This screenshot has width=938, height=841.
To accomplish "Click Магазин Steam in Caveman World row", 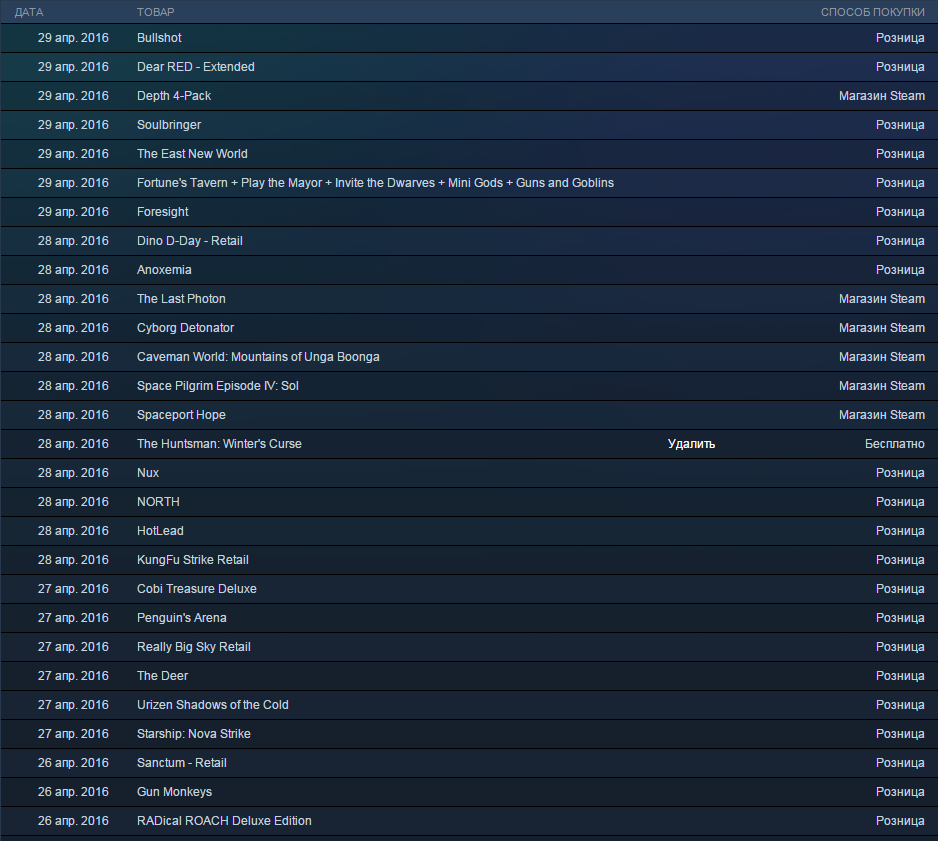I will coord(882,357).
